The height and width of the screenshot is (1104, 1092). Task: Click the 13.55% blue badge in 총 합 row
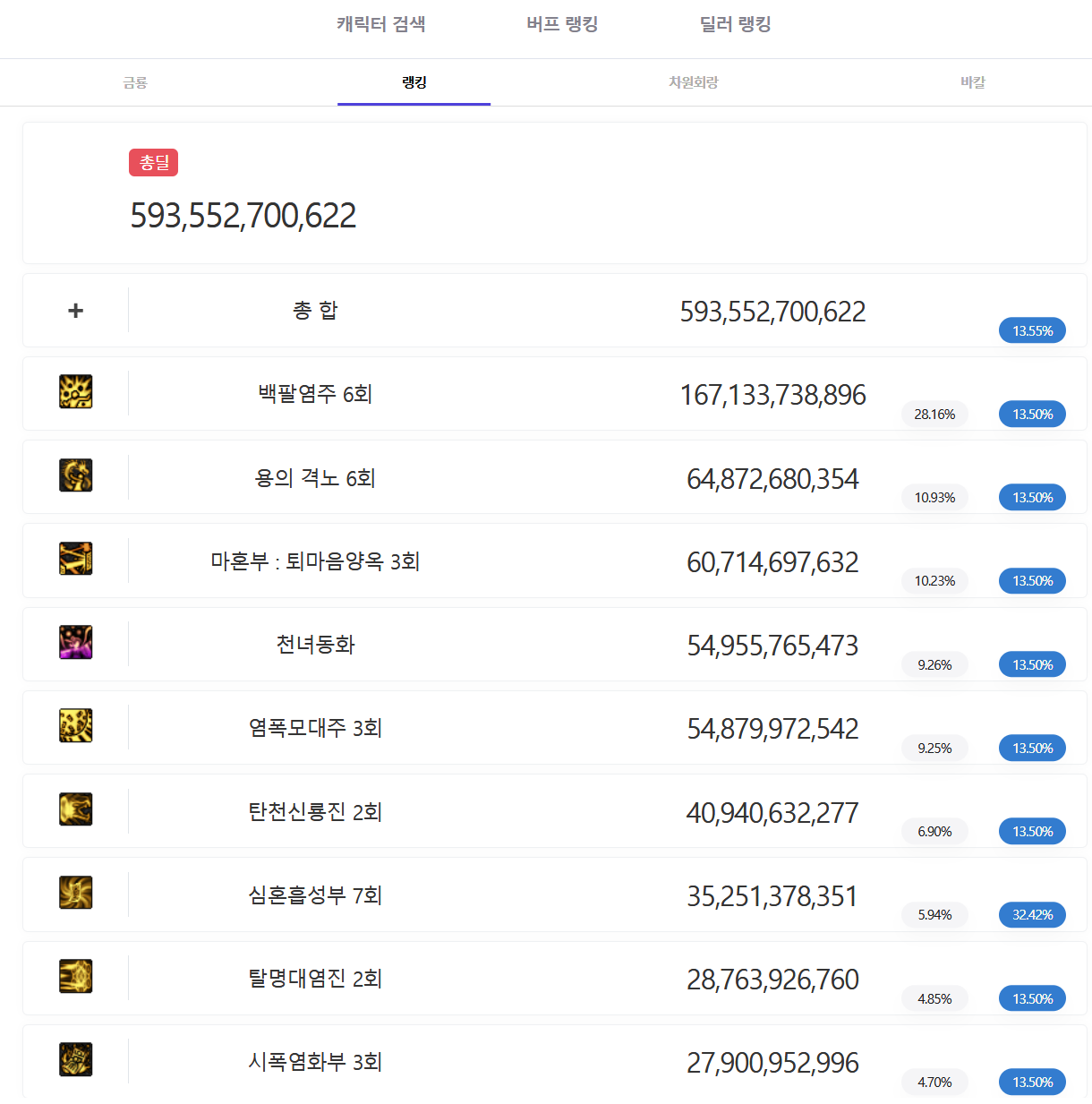point(1032,330)
